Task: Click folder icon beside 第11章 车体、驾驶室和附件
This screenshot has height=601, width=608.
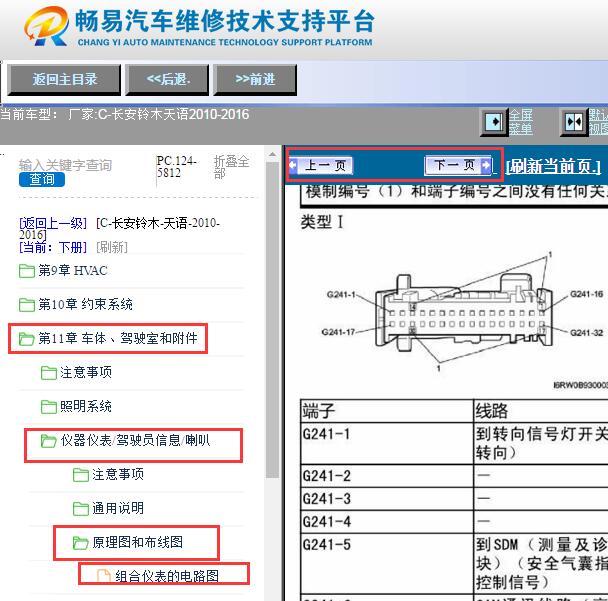Action: coord(27,338)
